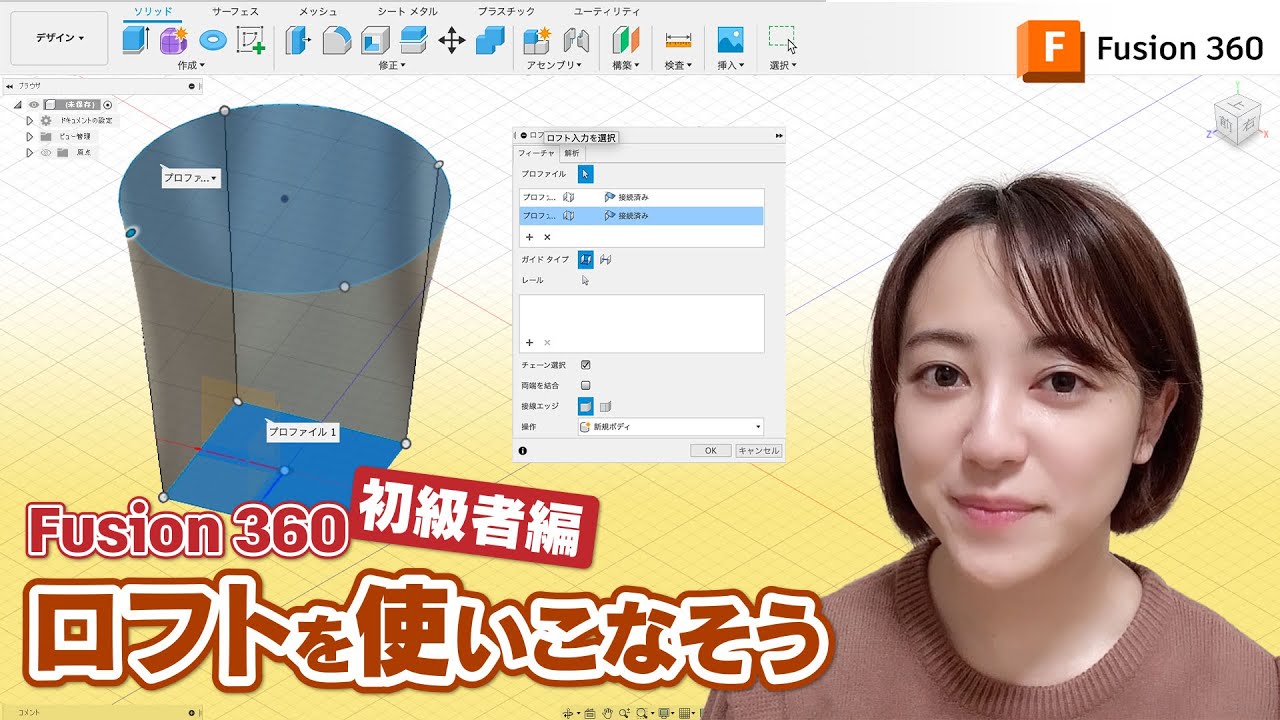Screen dimensions: 1280x720
Task: Click the activate radio beside (未保存)
Action: click(x=108, y=104)
